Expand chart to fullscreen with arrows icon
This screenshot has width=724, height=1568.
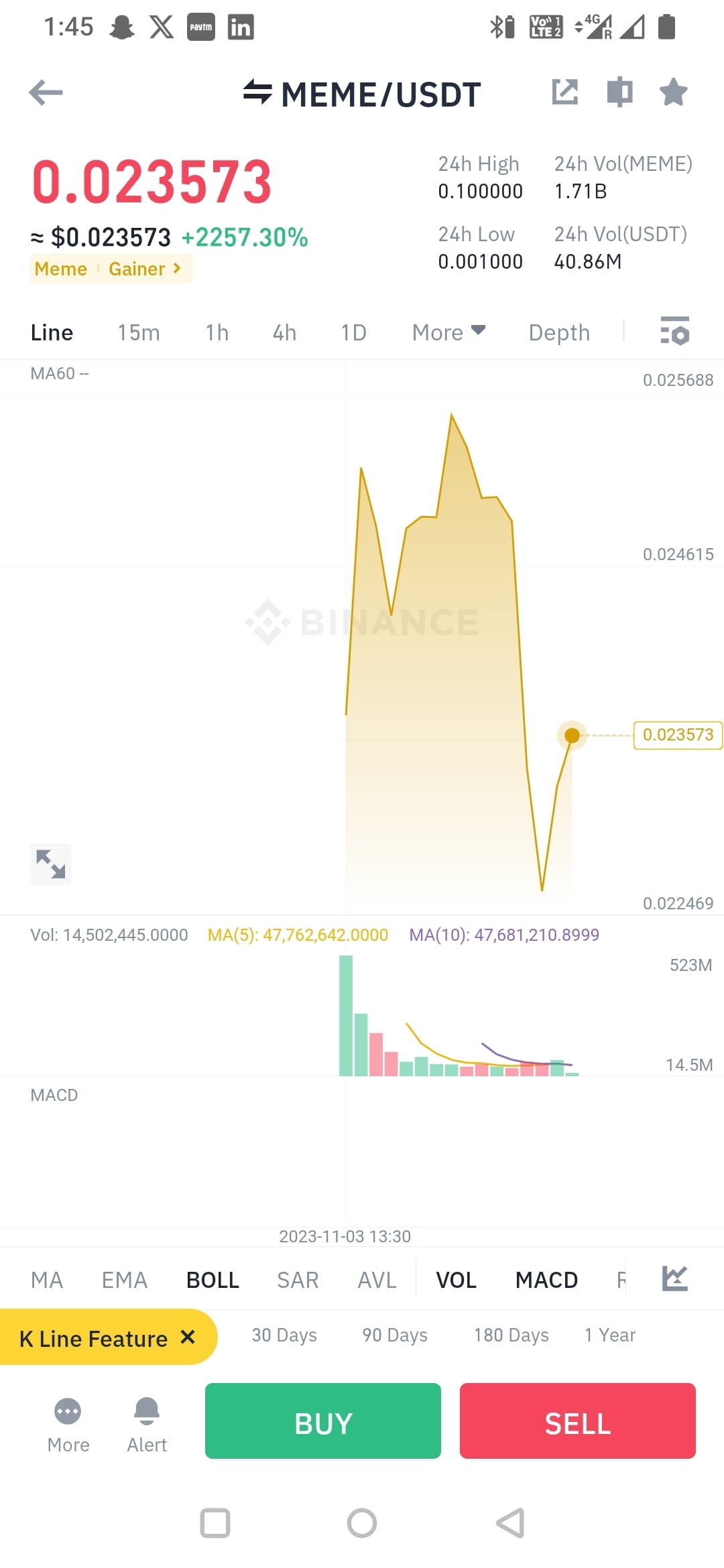click(50, 864)
